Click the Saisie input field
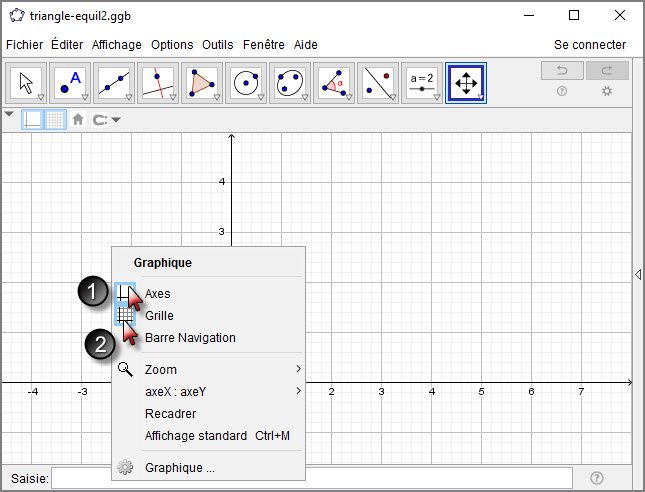 pos(312,478)
